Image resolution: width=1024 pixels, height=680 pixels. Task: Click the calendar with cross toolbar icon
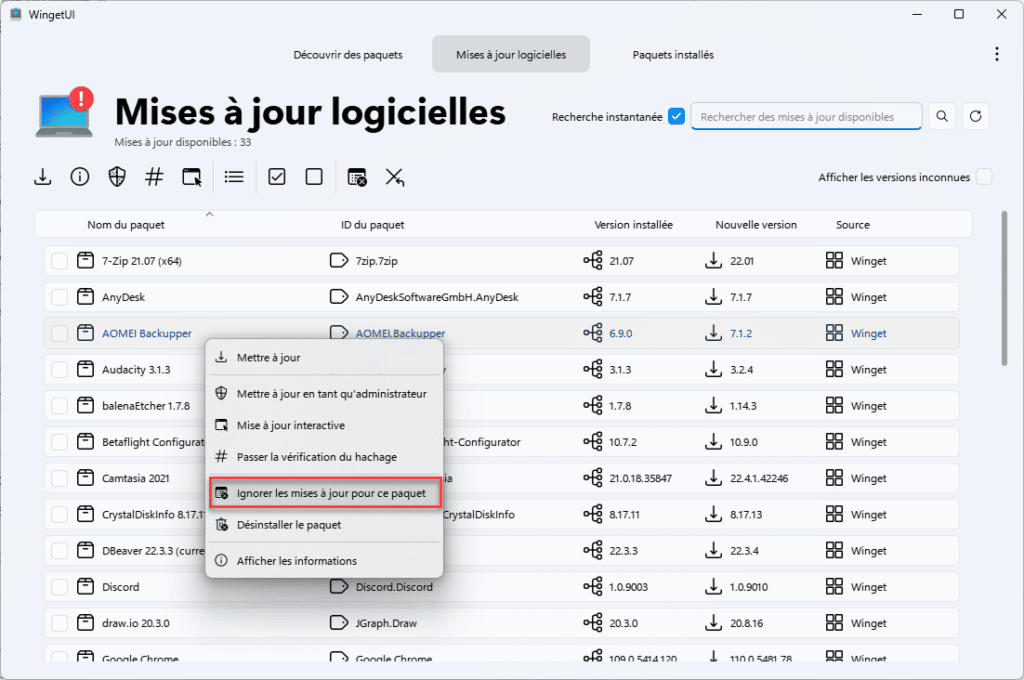tap(357, 177)
